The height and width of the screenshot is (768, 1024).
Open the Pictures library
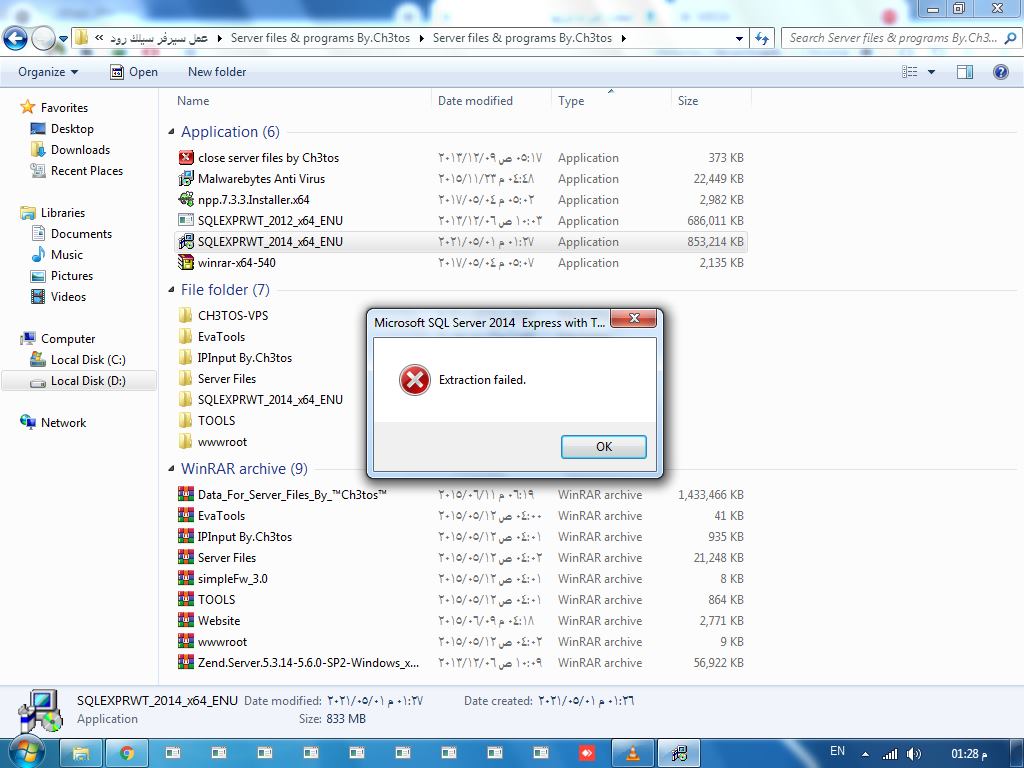click(x=72, y=276)
